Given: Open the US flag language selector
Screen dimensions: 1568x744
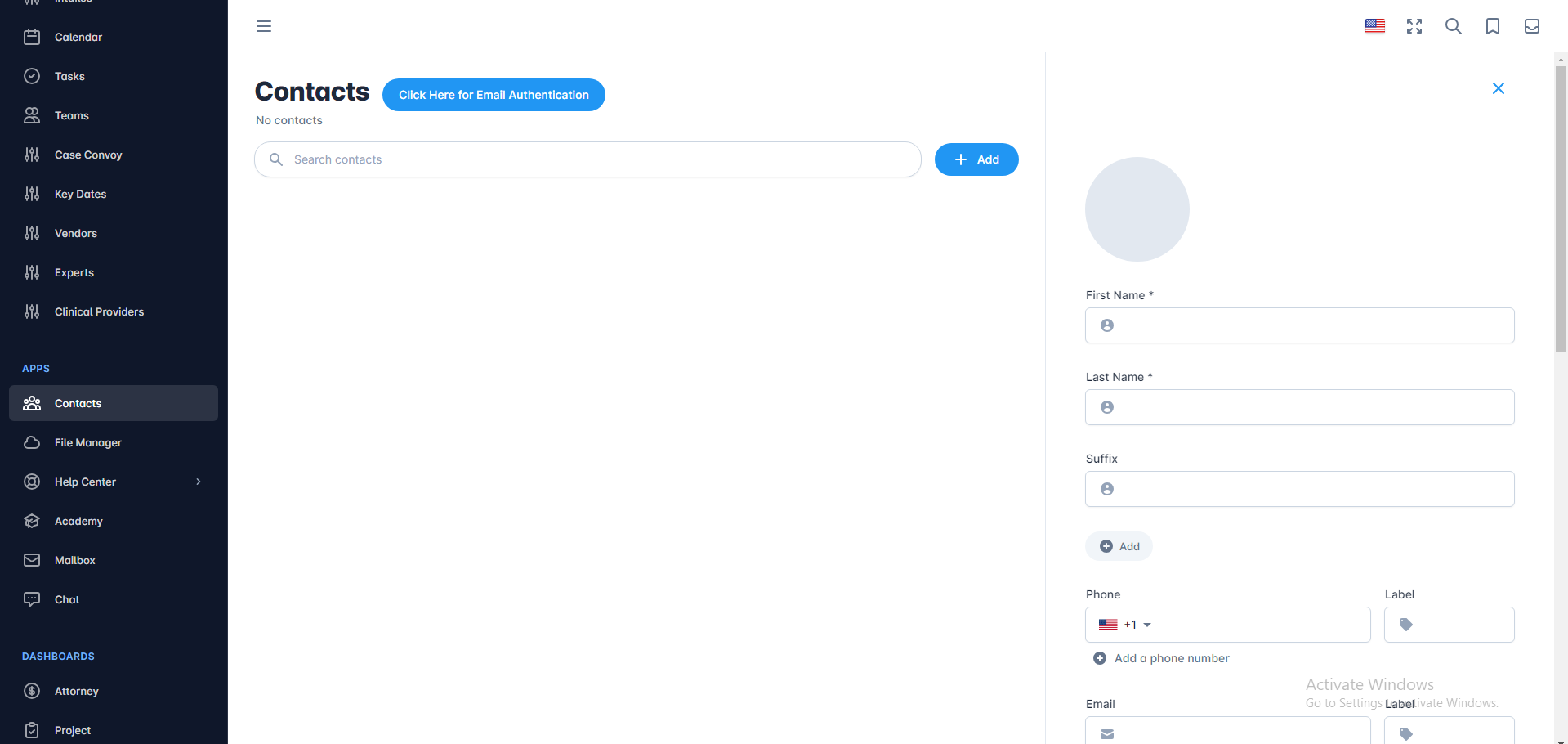Looking at the screenshot, I should tap(1375, 26).
